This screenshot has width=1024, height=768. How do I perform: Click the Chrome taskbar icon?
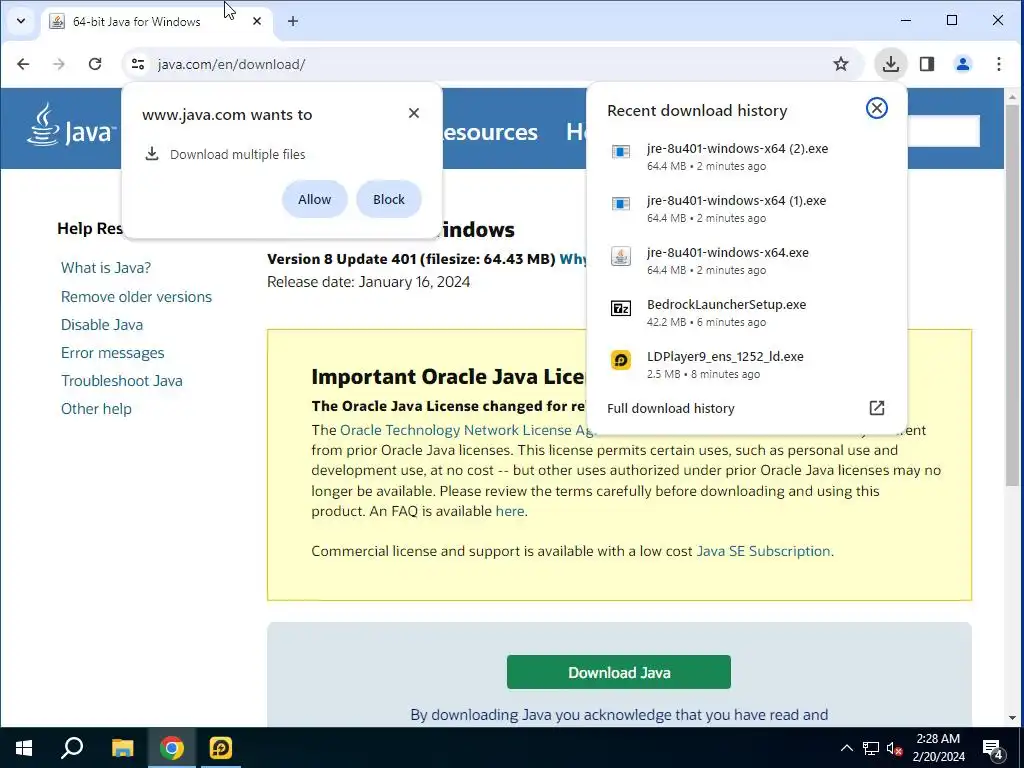[171, 748]
